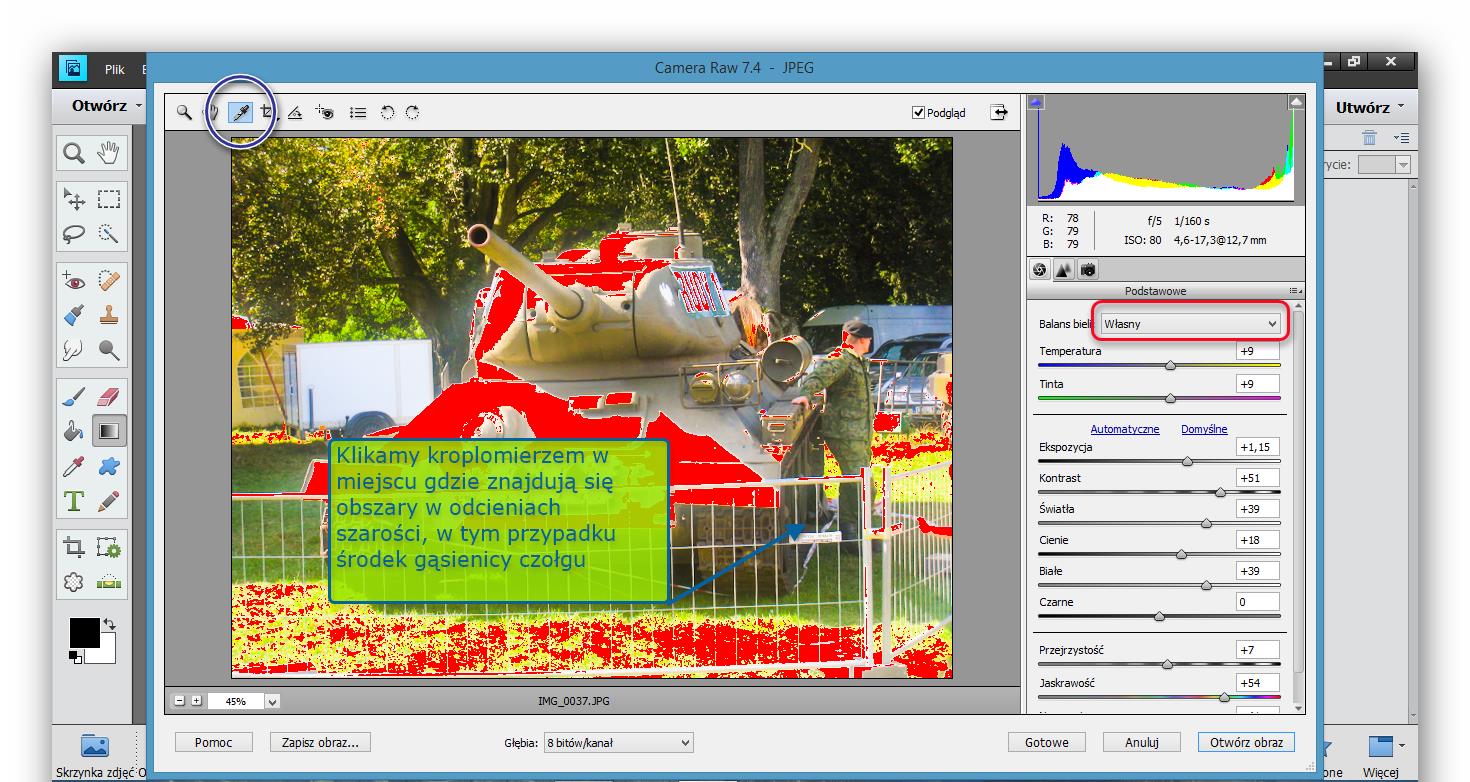
Task: Click the Białe slider handle
Action: 1206,585
